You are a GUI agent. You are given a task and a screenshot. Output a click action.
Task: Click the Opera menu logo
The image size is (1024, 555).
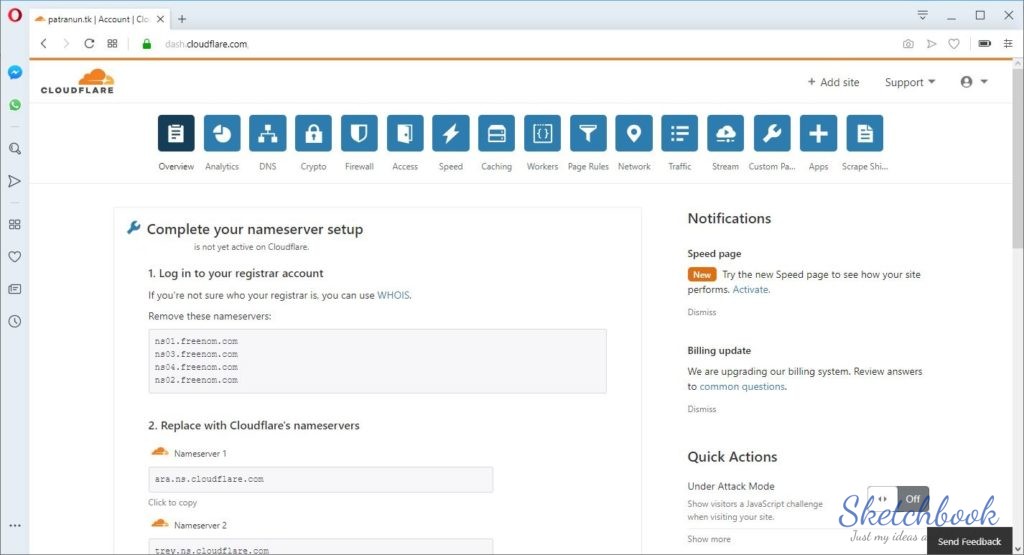click(x=14, y=15)
